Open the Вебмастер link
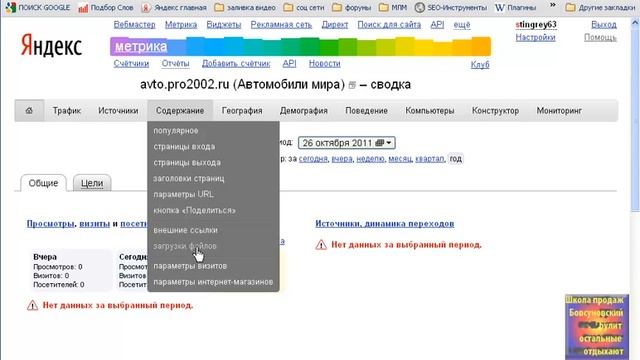Screen dimensions: 640x360 point(134,24)
